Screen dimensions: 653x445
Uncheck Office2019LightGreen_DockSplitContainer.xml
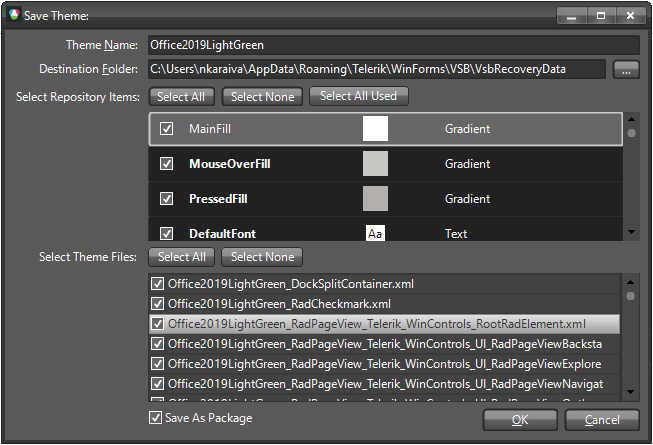pos(157,284)
